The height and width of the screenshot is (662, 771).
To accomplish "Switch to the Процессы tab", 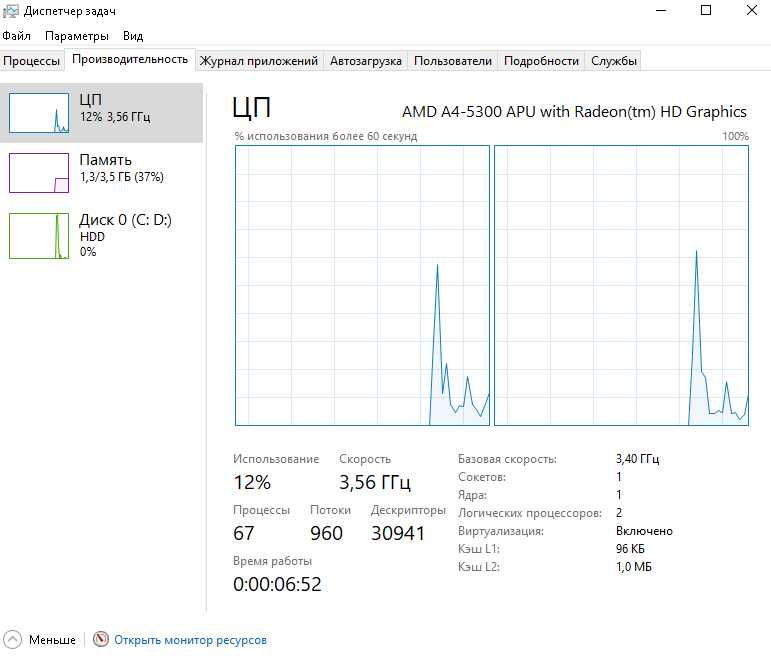I will point(31,61).
